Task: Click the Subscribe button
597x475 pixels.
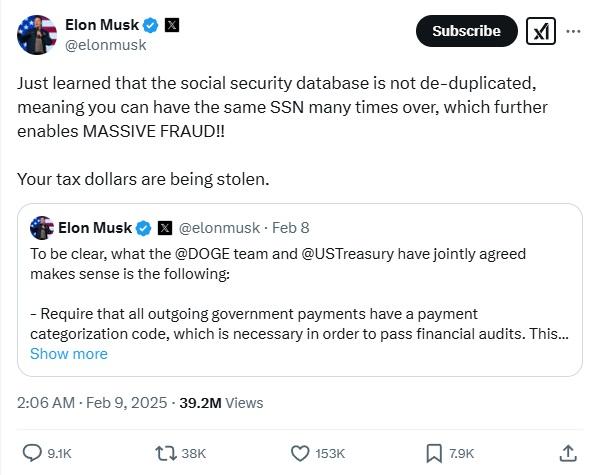Action: tap(466, 31)
